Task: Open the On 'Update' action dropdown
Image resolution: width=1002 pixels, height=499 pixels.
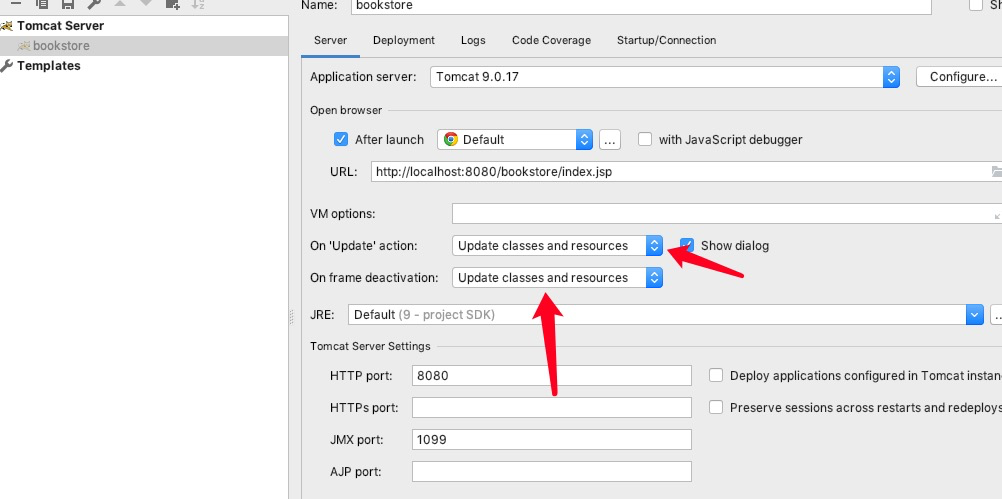Action: tap(557, 245)
